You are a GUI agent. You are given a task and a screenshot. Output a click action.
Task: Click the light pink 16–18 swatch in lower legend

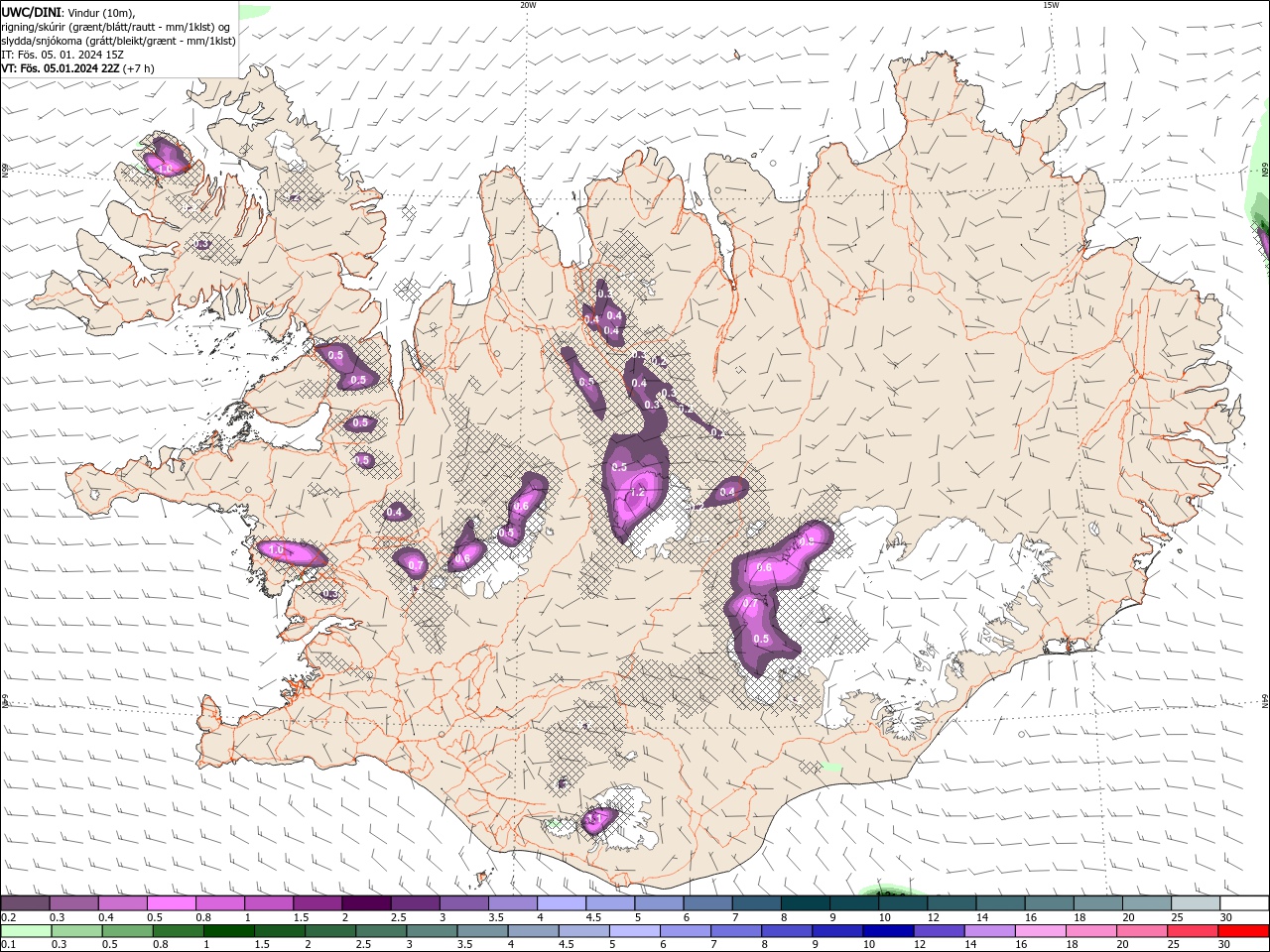tap(1041, 930)
